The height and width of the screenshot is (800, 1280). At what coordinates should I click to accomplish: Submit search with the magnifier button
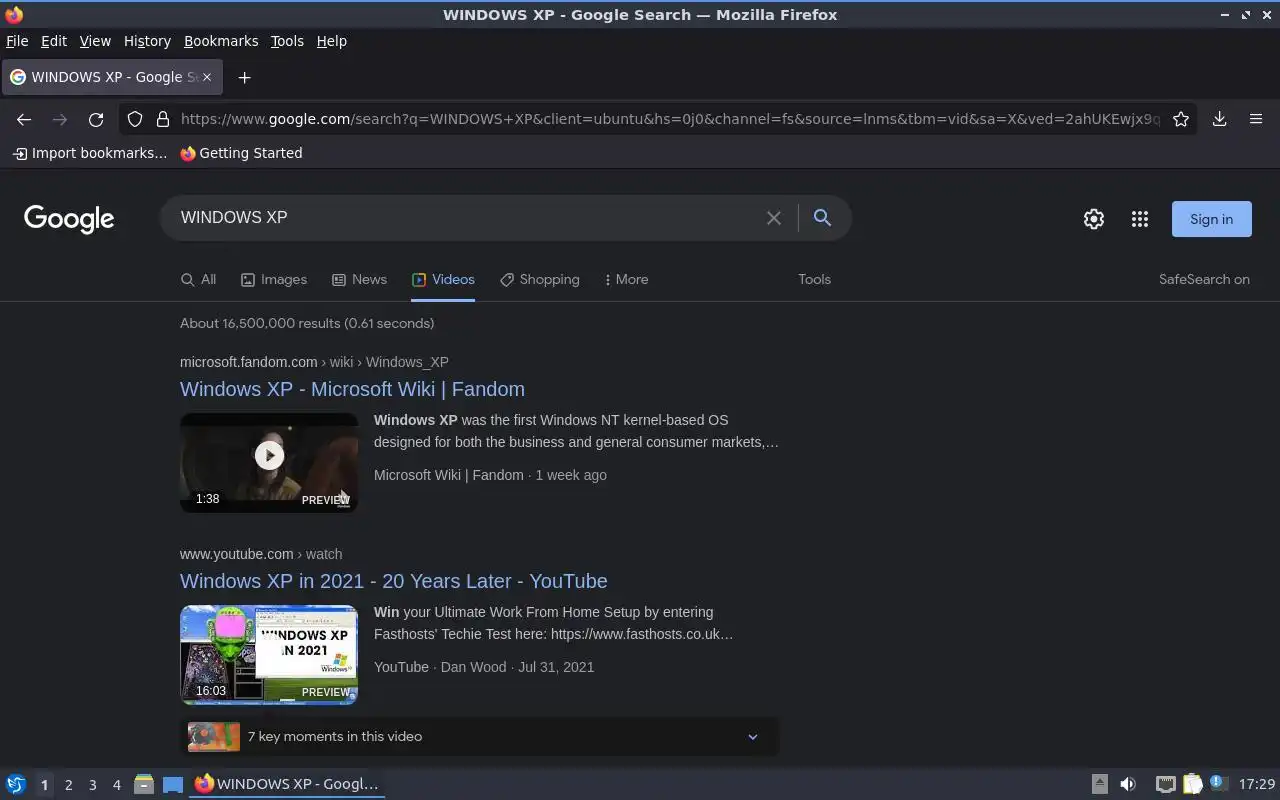(x=822, y=218)
